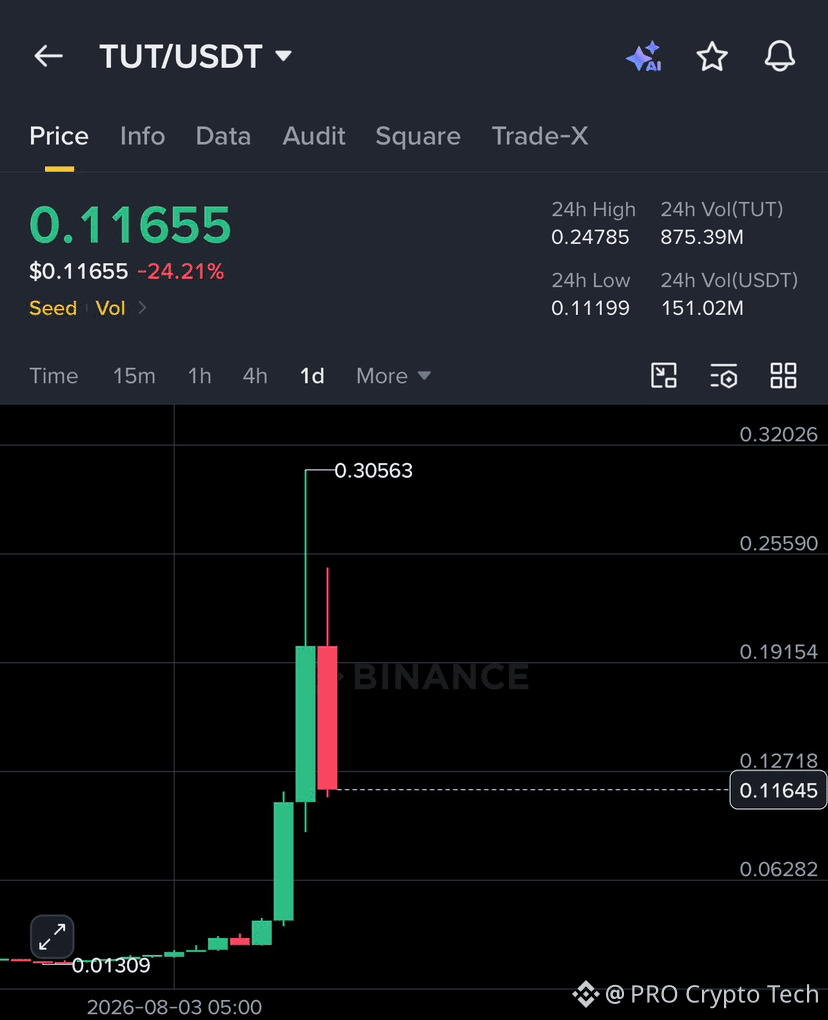Open the Square tab
828x1020 pixels.
coord(418,137)
